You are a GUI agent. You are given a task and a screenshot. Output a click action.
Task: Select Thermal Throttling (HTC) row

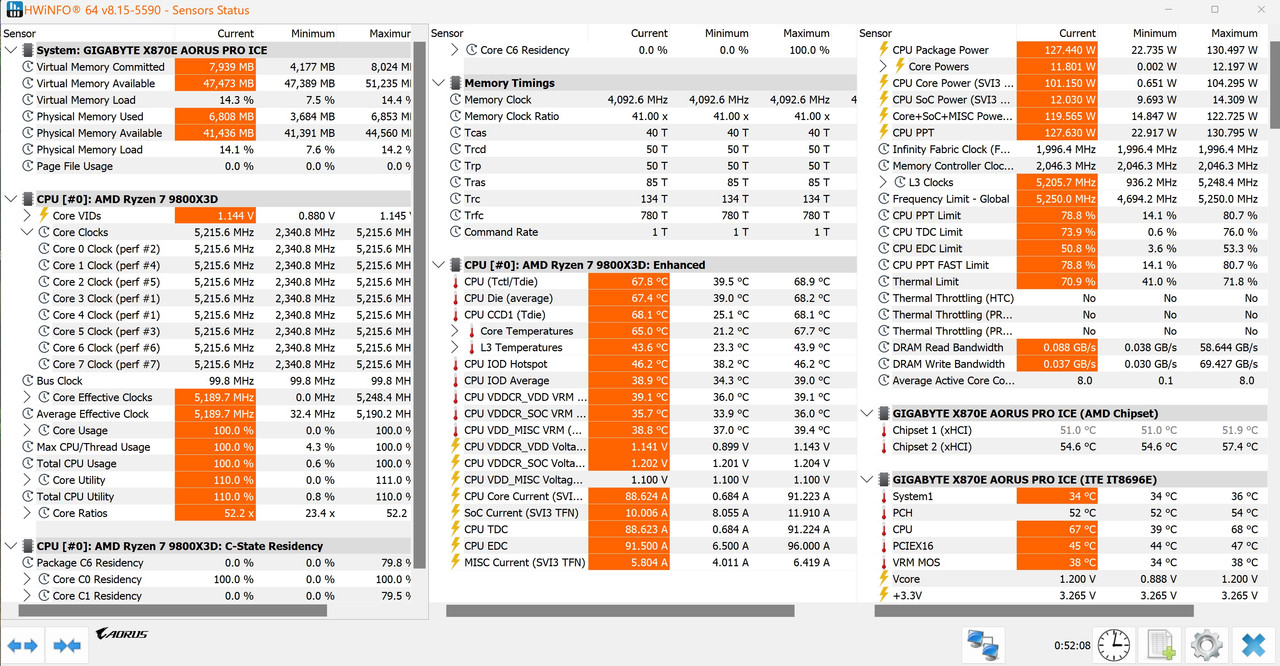click(1064, 298)
